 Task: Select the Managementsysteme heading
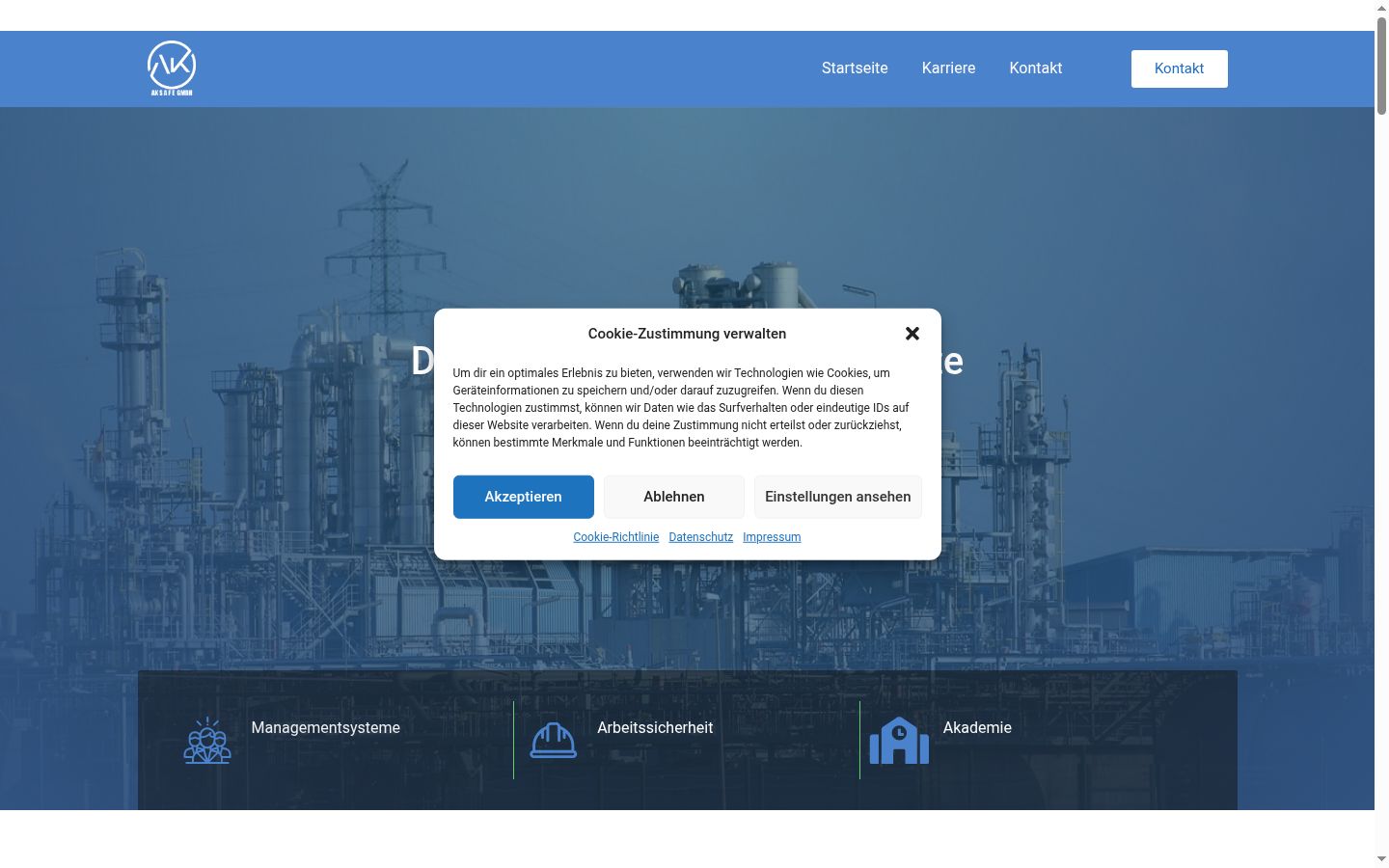(326, 728)
